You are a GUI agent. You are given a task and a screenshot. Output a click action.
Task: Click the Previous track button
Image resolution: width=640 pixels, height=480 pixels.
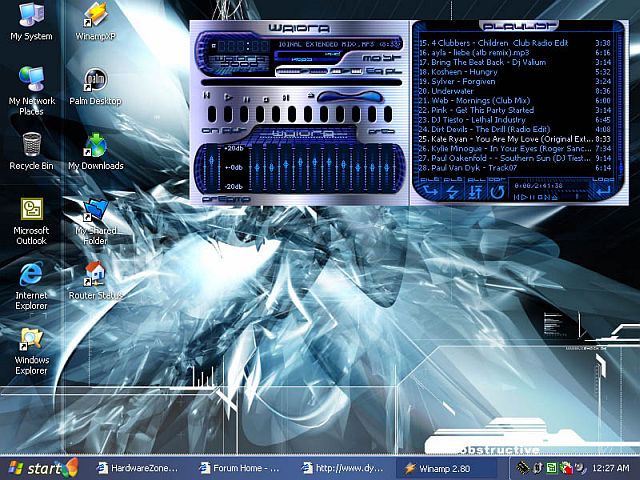coord(207,97)
